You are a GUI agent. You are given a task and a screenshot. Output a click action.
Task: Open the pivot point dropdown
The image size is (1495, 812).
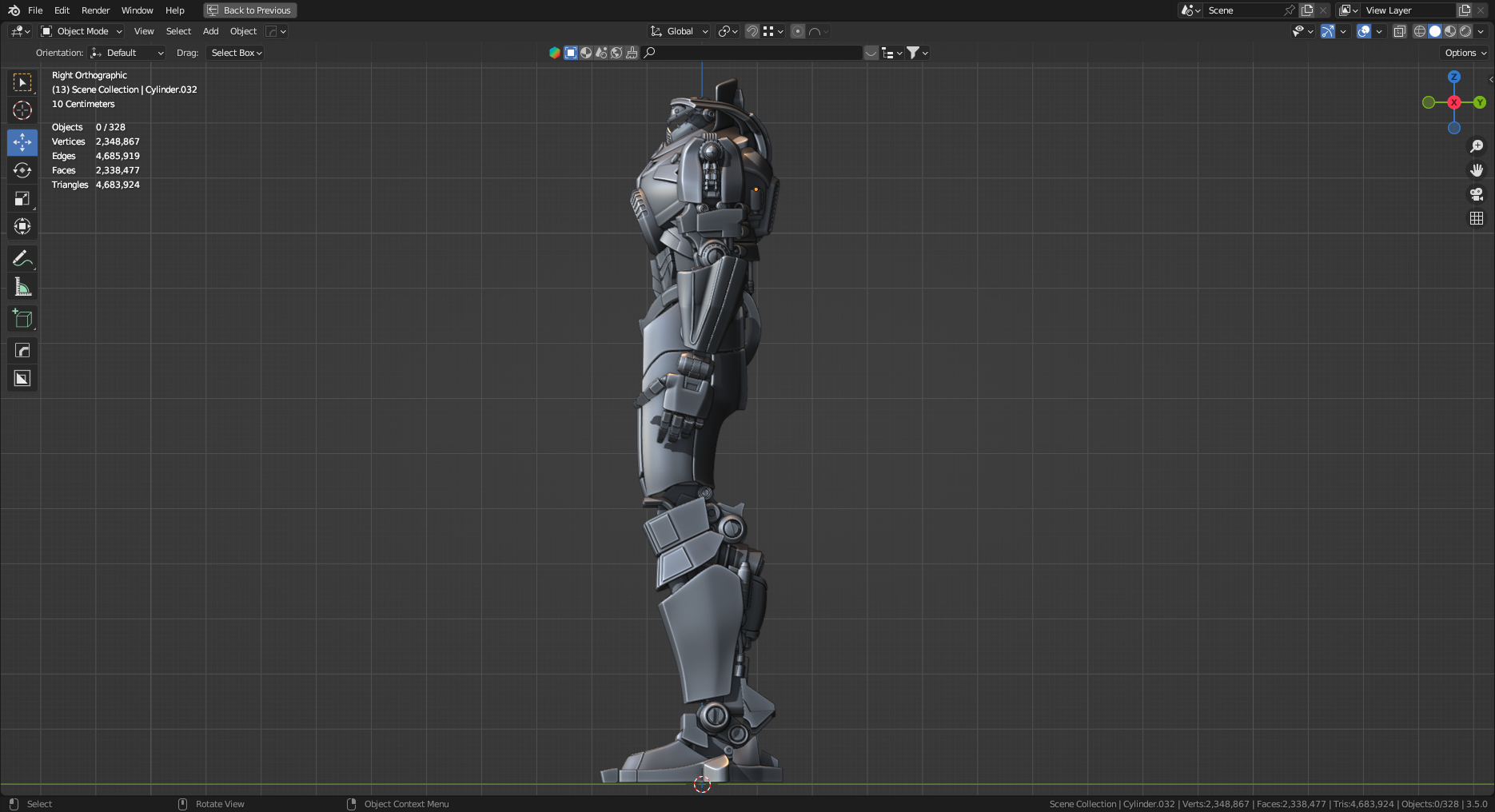(728, 31)
